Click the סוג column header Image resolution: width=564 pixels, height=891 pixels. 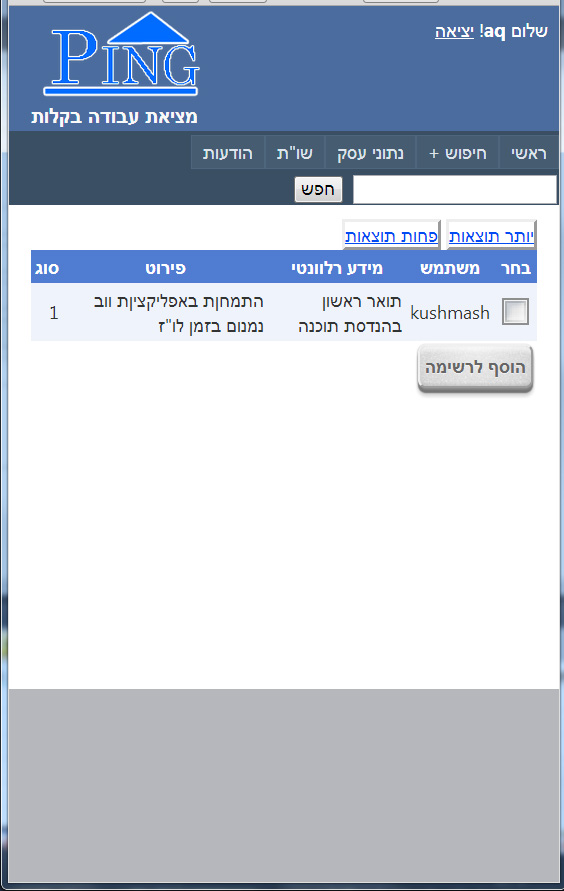47,268
